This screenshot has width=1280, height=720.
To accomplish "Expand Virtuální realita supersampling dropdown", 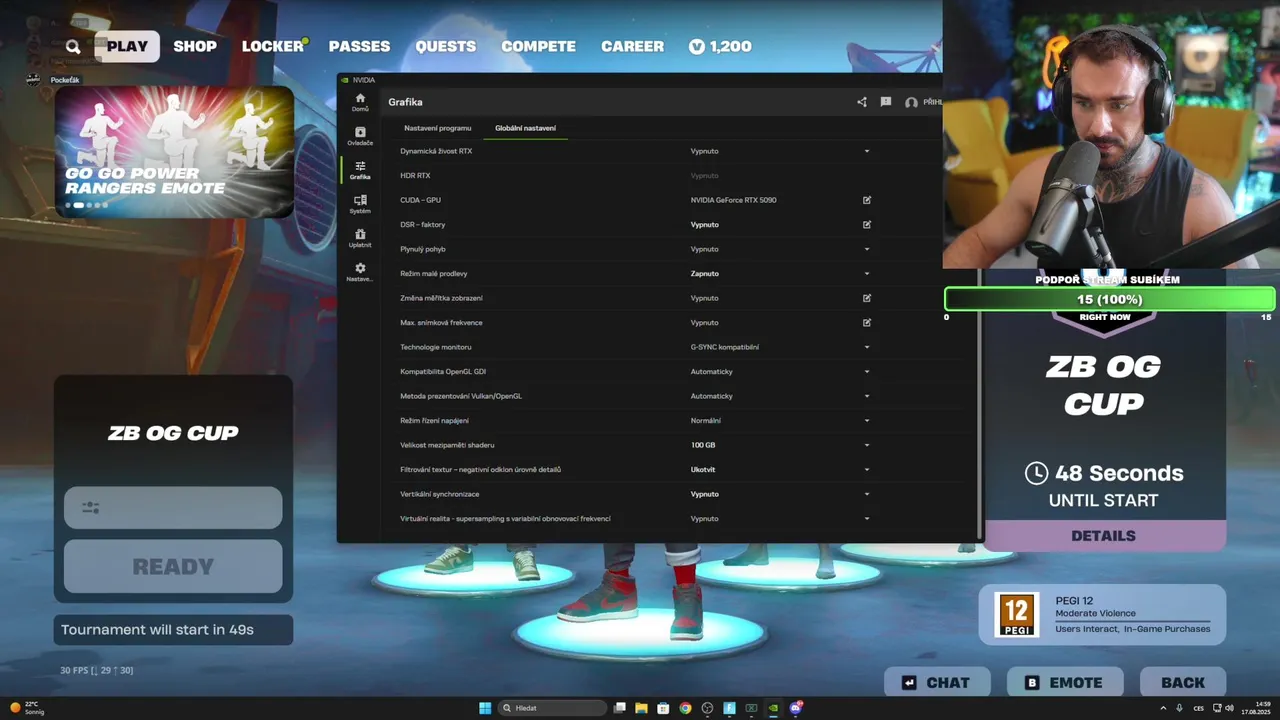I will 867,518.
